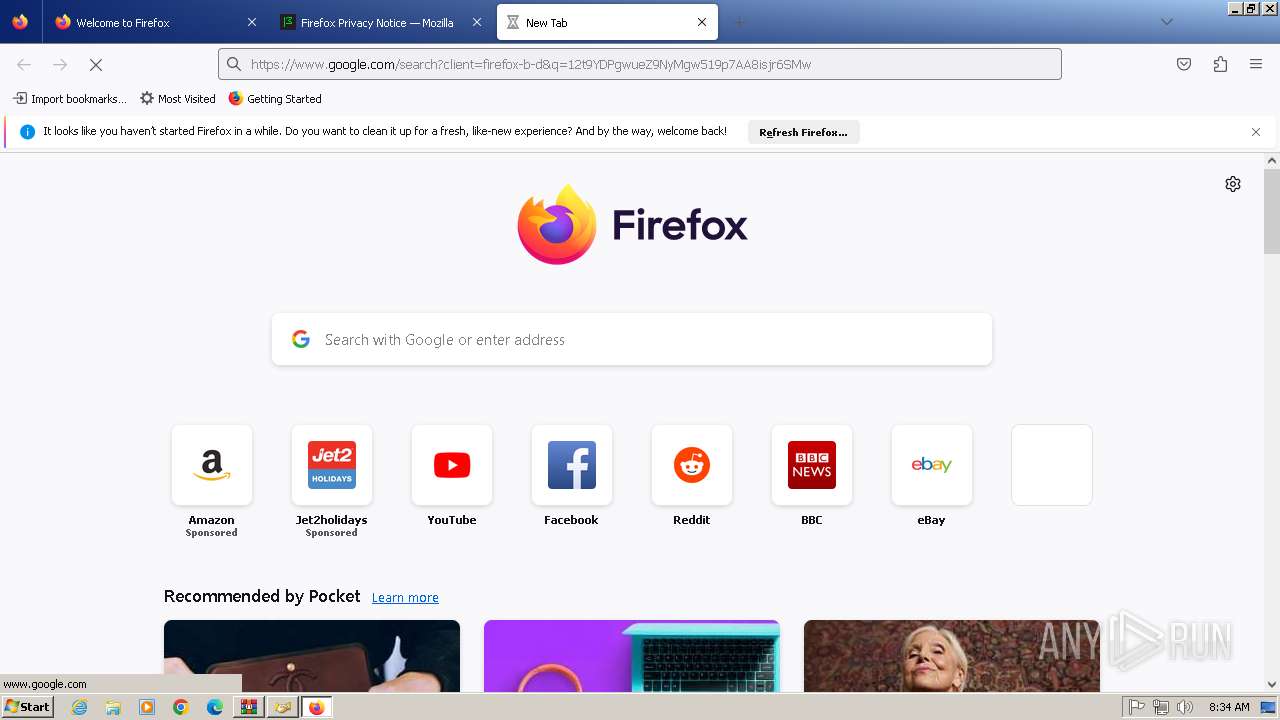The image size is (1280, 720).
Task: Focus the URL address bar
Action: coord(640,64)
